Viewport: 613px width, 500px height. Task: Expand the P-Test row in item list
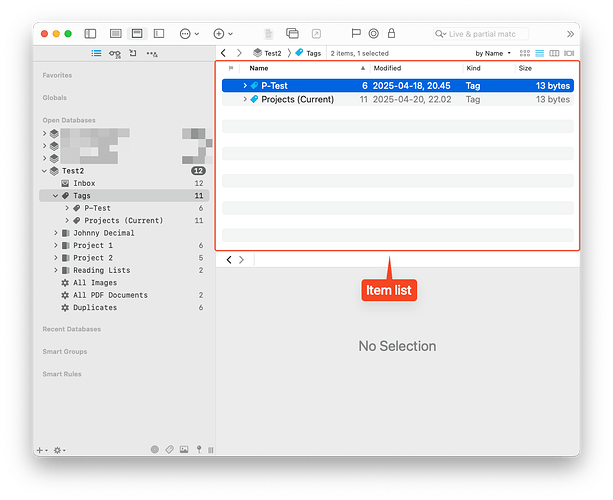[x=245, y=85]
